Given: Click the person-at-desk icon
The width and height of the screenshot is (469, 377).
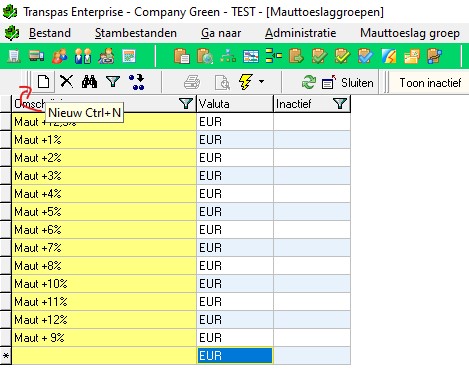Looking at the screenshot, I should point(106,56).
